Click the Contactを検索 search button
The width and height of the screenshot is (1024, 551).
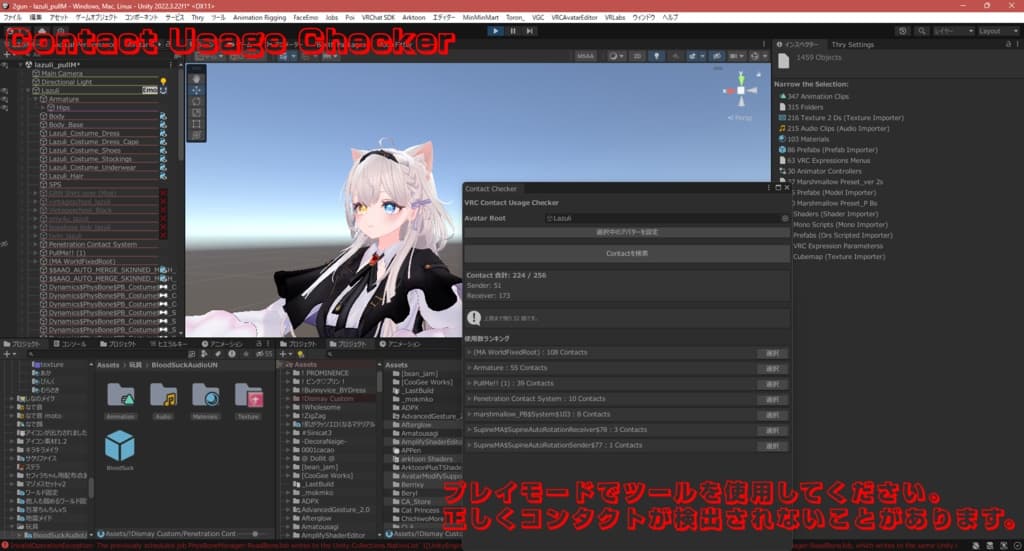(626, 253)
